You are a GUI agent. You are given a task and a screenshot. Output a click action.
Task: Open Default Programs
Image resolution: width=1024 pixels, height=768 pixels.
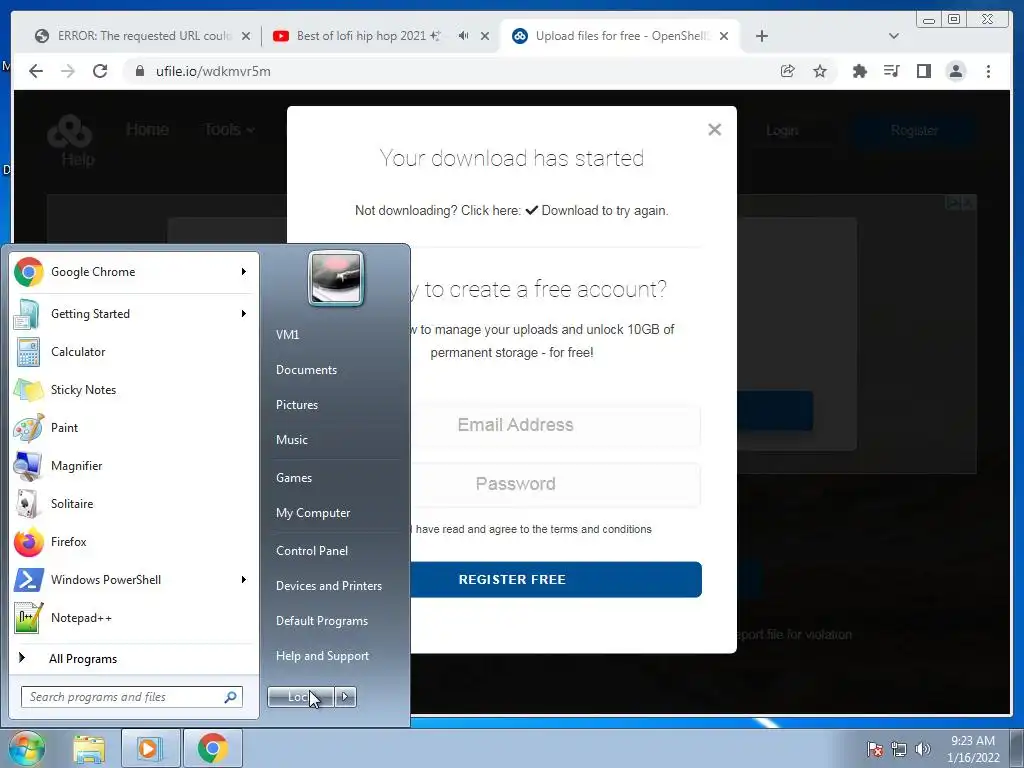pyautogui.click(x=322, y=621)
